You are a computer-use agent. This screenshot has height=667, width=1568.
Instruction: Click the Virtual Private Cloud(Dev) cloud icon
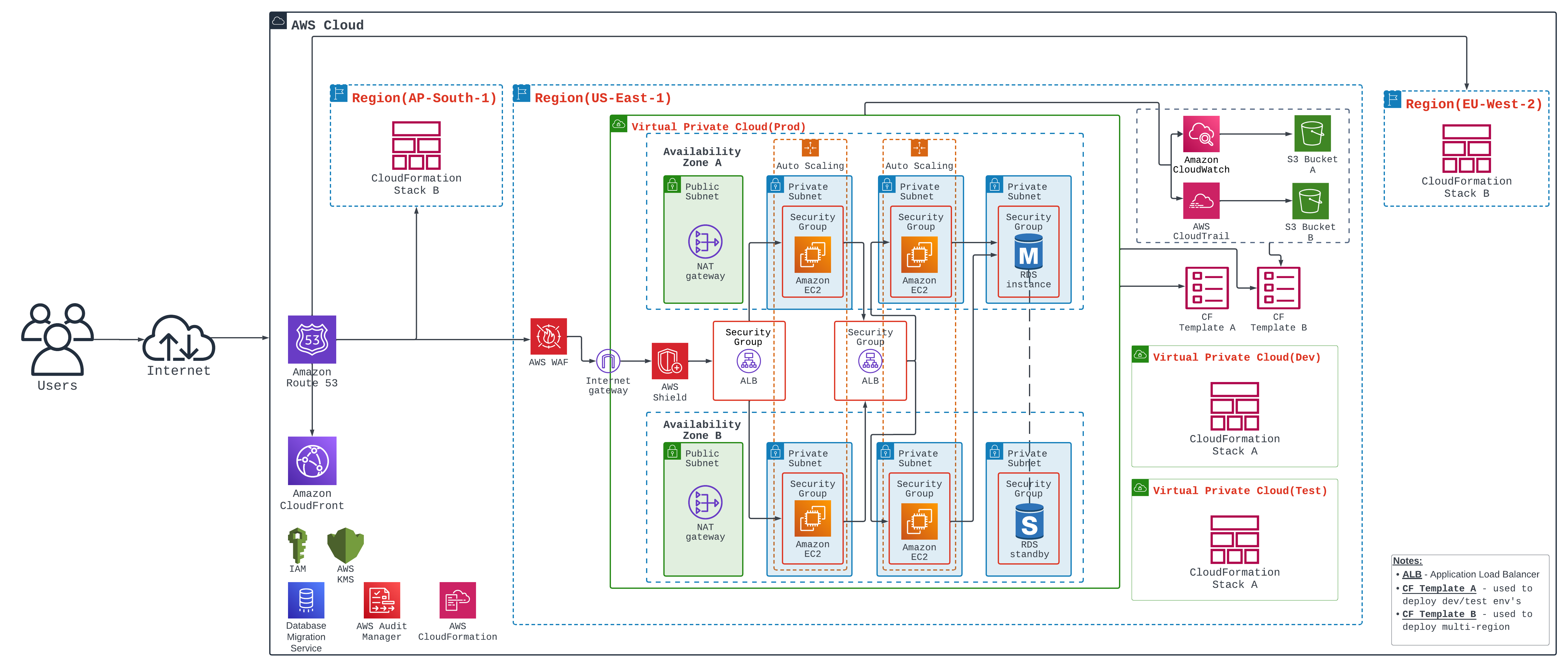[1140, 354]
